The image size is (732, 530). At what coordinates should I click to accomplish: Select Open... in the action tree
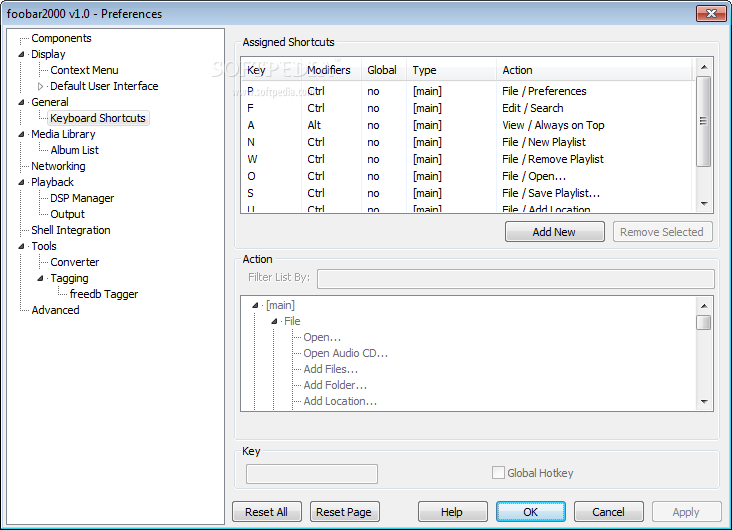(x=322, y=337)
